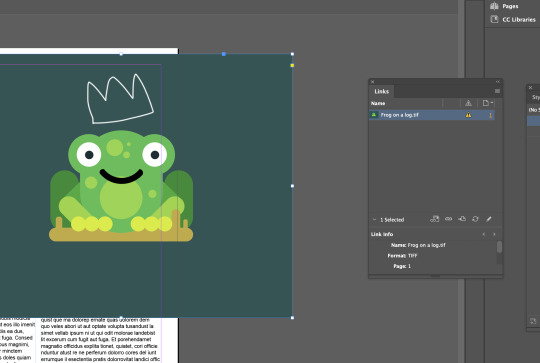Sort links by Status column header
Screen dimensions: 540x363
[x=468, y=103]
